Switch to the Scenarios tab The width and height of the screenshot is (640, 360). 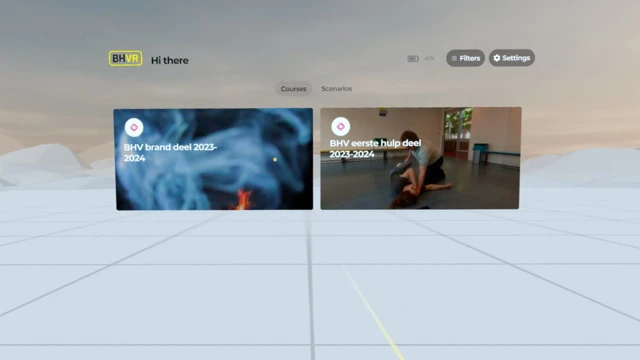[x=336, y=89]
